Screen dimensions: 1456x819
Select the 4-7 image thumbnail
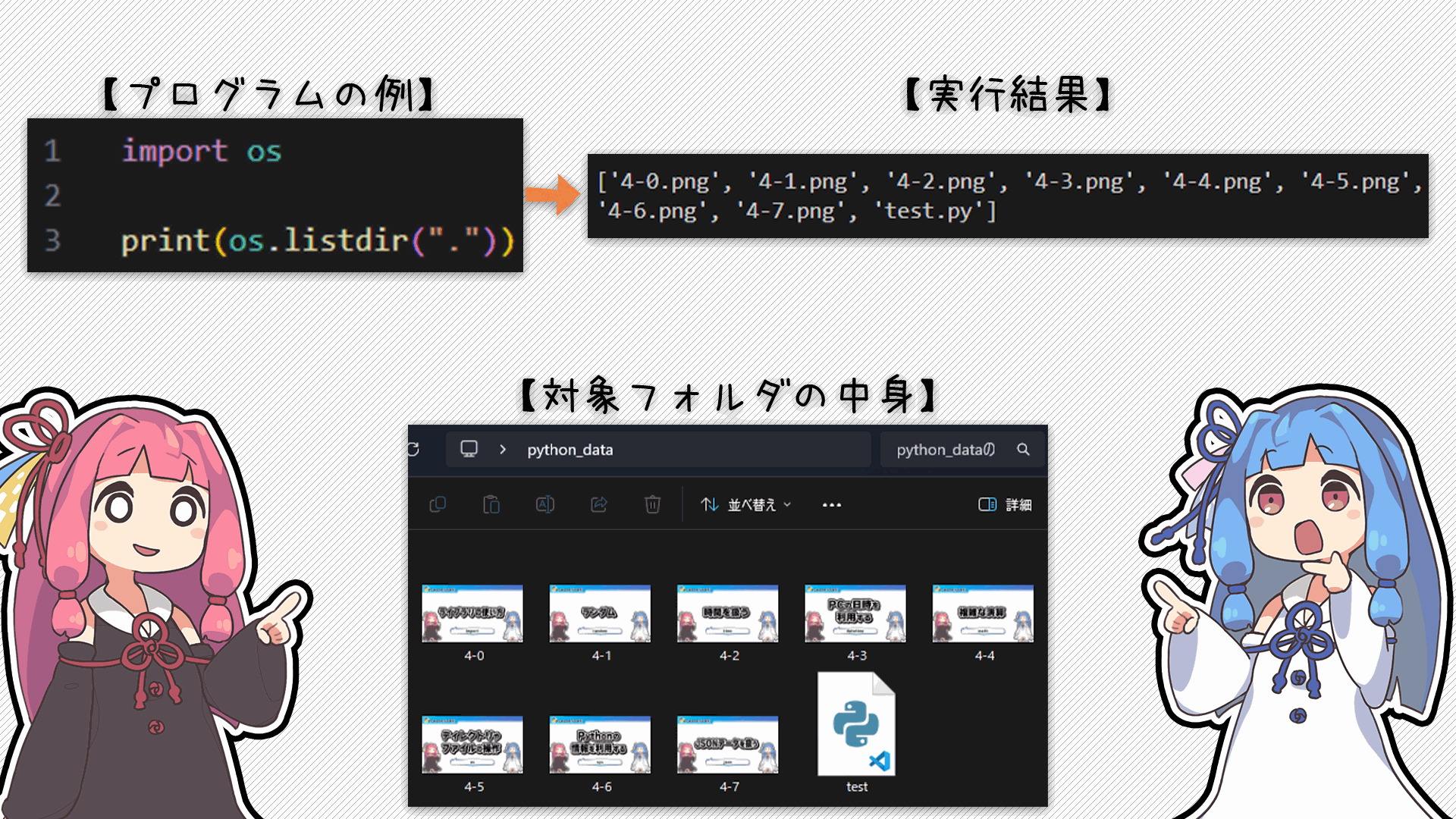point(728,745)
